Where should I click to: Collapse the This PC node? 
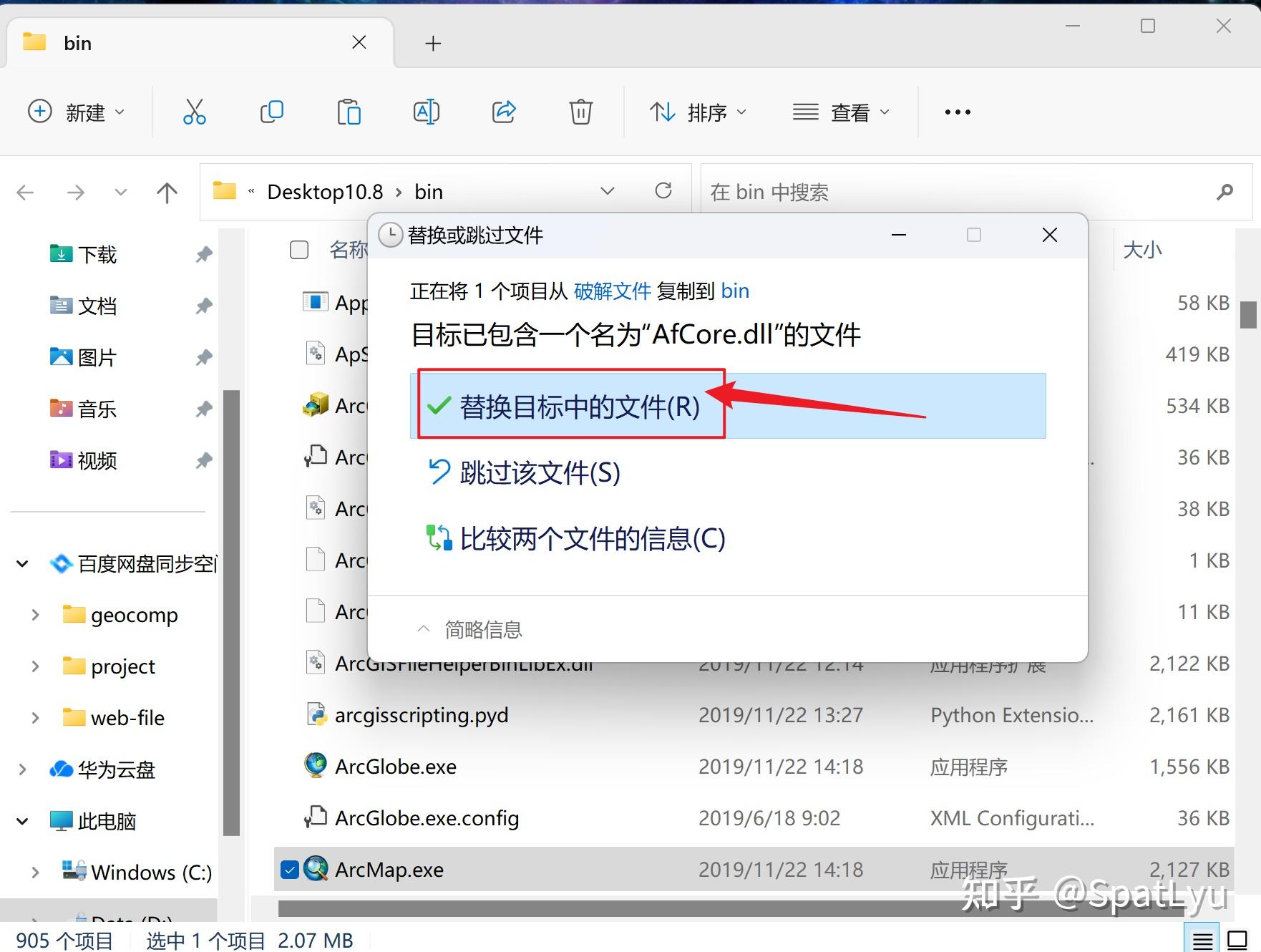point(22,821)
